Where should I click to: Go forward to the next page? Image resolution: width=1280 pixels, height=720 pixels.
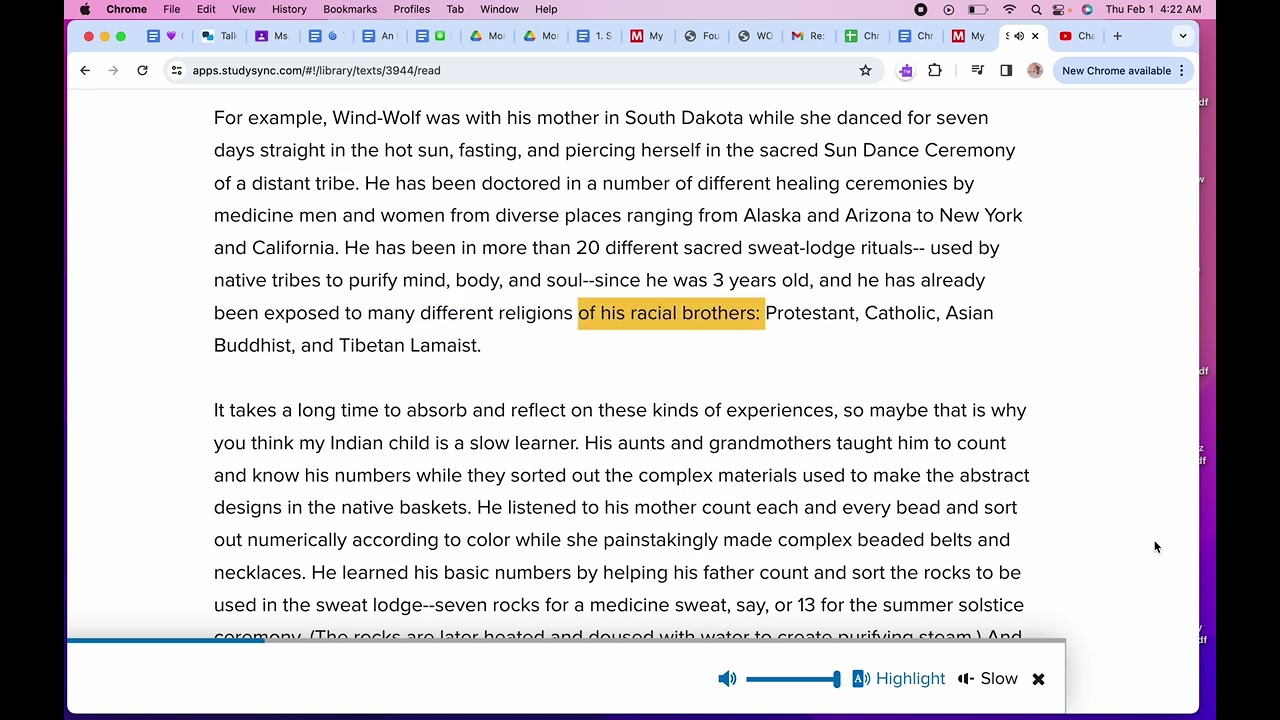pyautogui.click(x=113, y=70)
